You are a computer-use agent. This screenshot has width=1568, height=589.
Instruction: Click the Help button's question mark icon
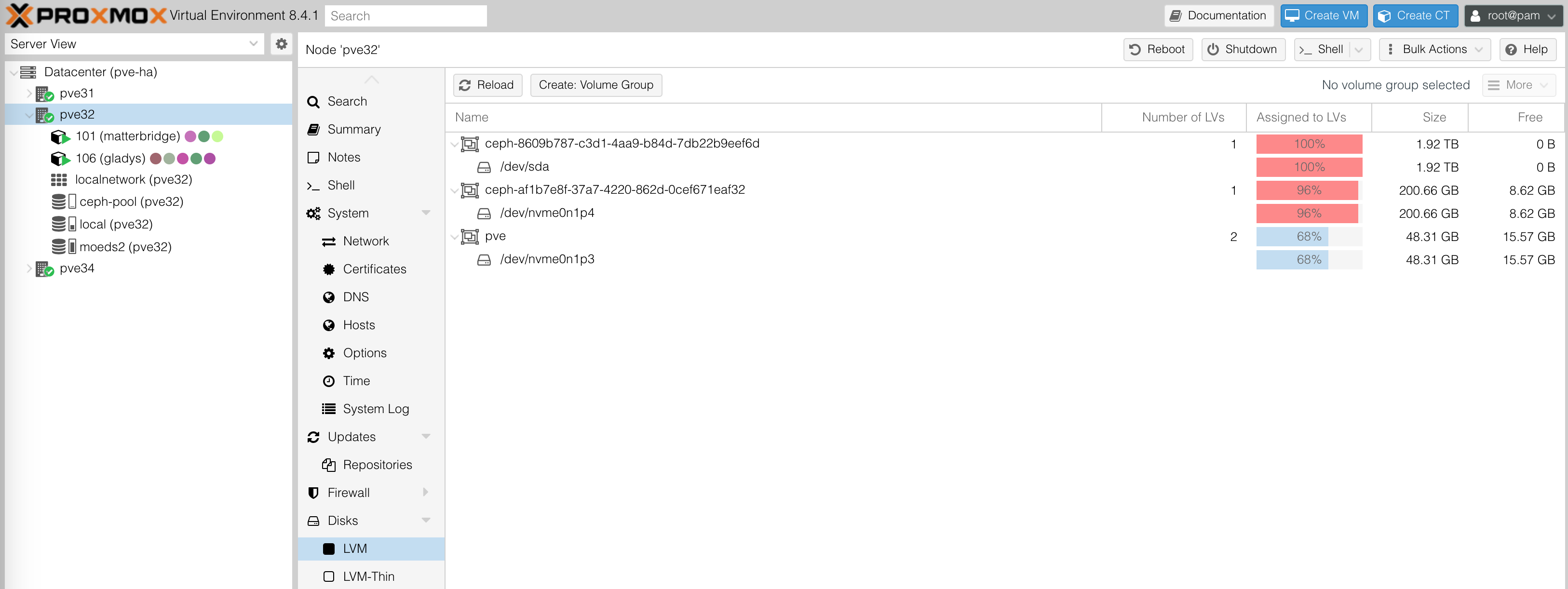click(1511, 50)
